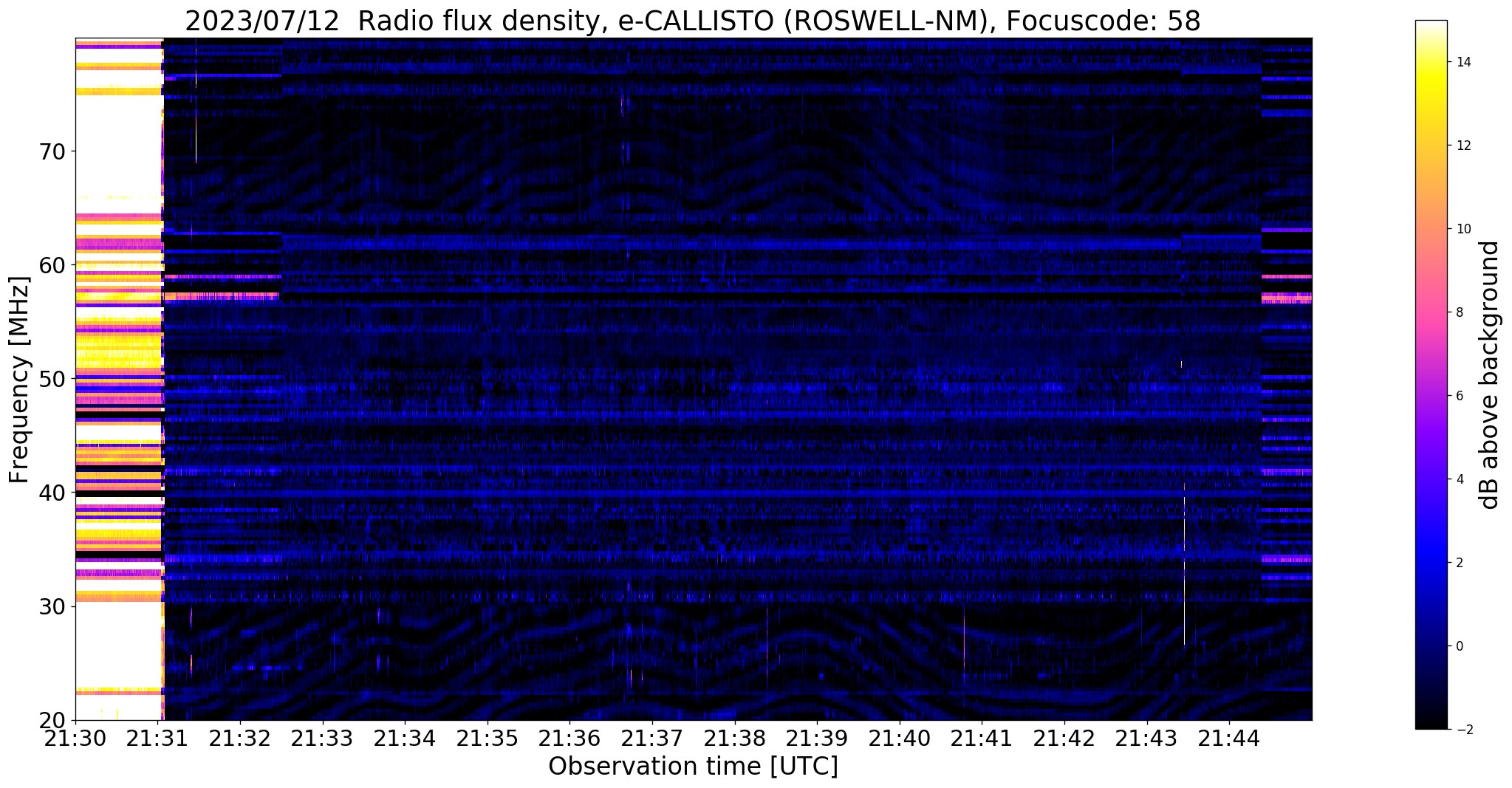Click the 21:44 time tick label
This screenshot has width=1512, height=788.
1230,738
